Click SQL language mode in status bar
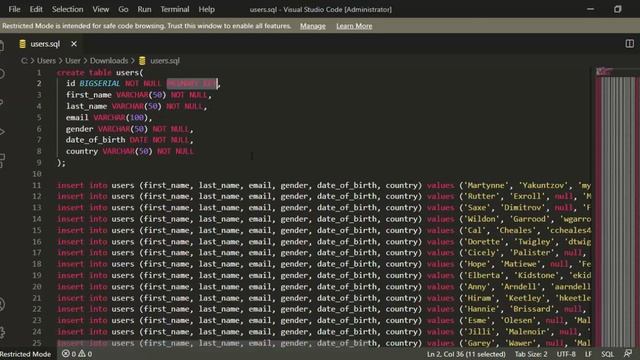 [x=607, y=354]
